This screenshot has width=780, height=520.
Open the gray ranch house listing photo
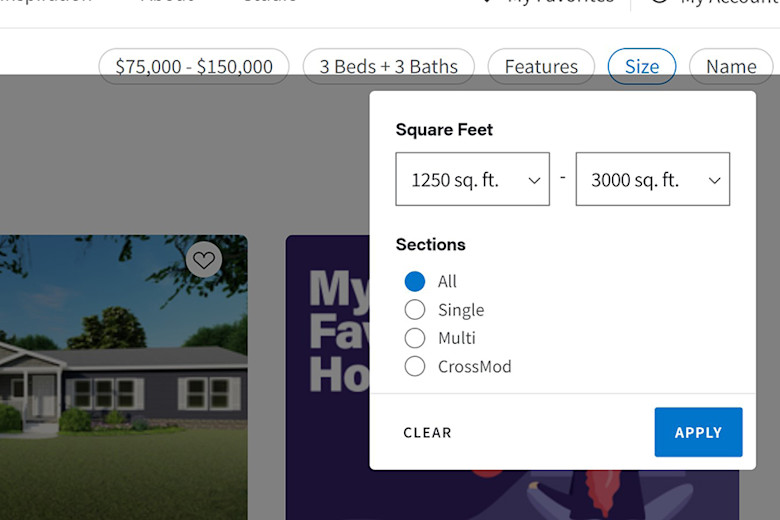pos(123,378)
